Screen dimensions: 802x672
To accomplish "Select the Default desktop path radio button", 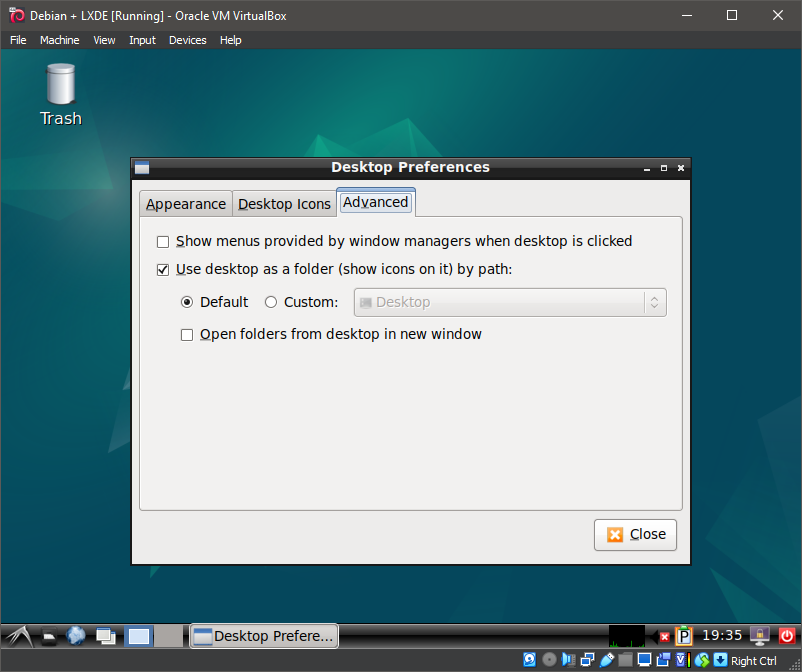I will point(186,302).
